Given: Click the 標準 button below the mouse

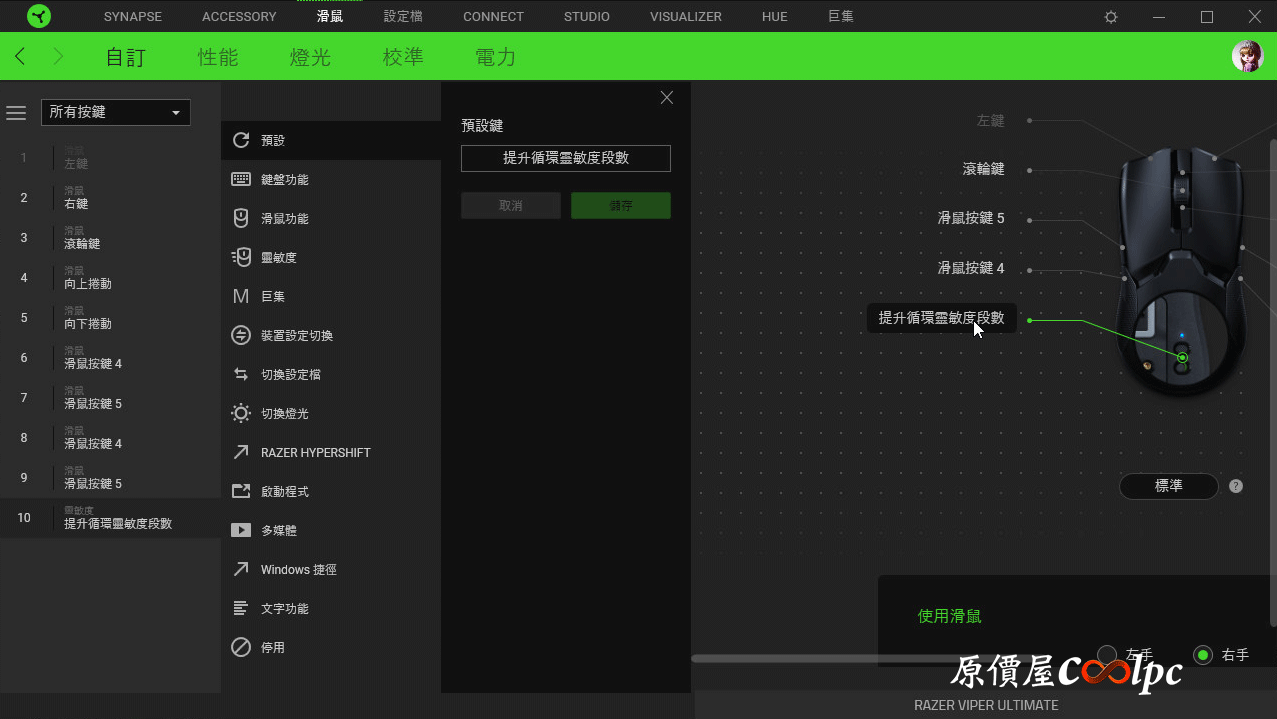Looking at the screenshot, I should click(1169, 486).
